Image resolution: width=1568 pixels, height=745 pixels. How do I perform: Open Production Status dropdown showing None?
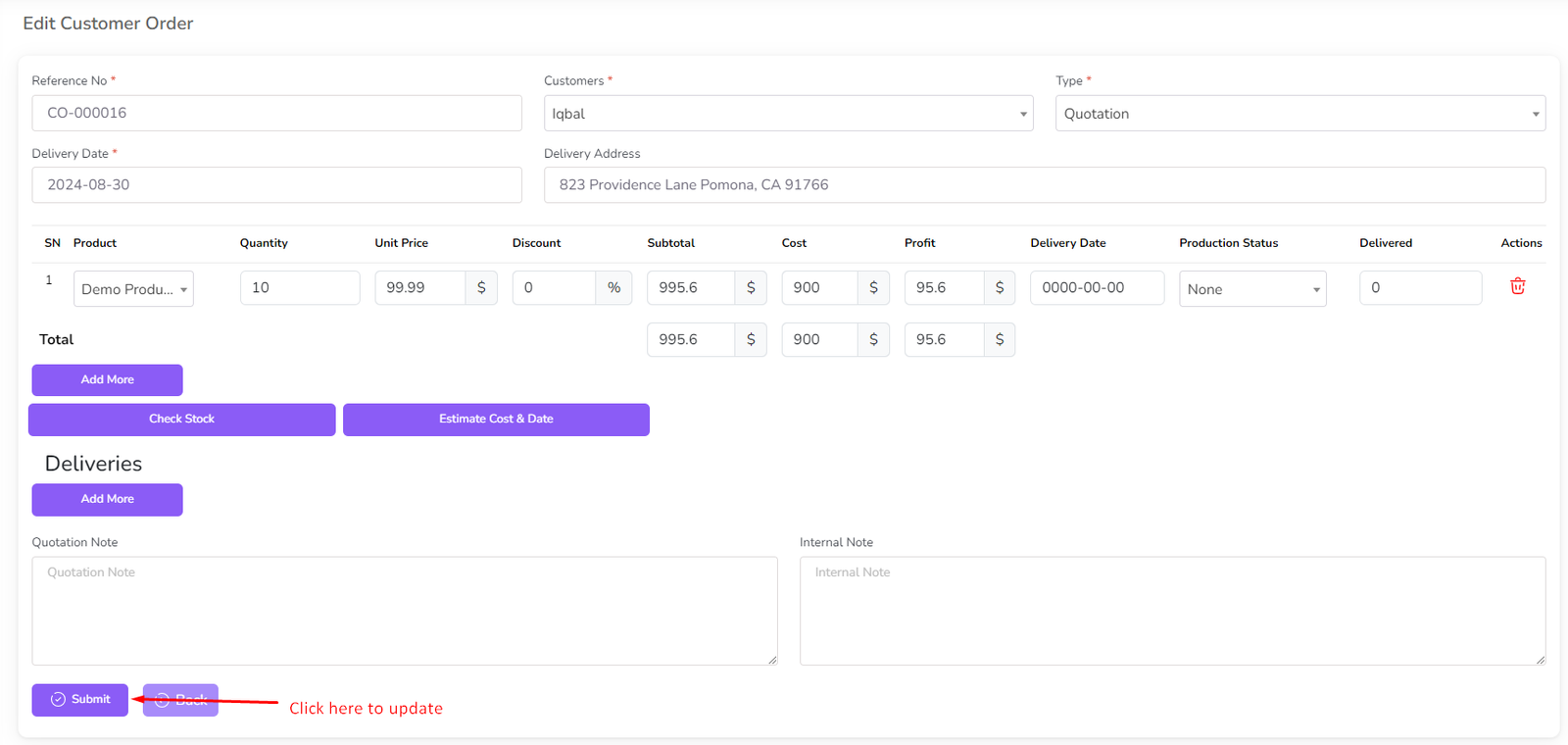[x=1251, y=289]
